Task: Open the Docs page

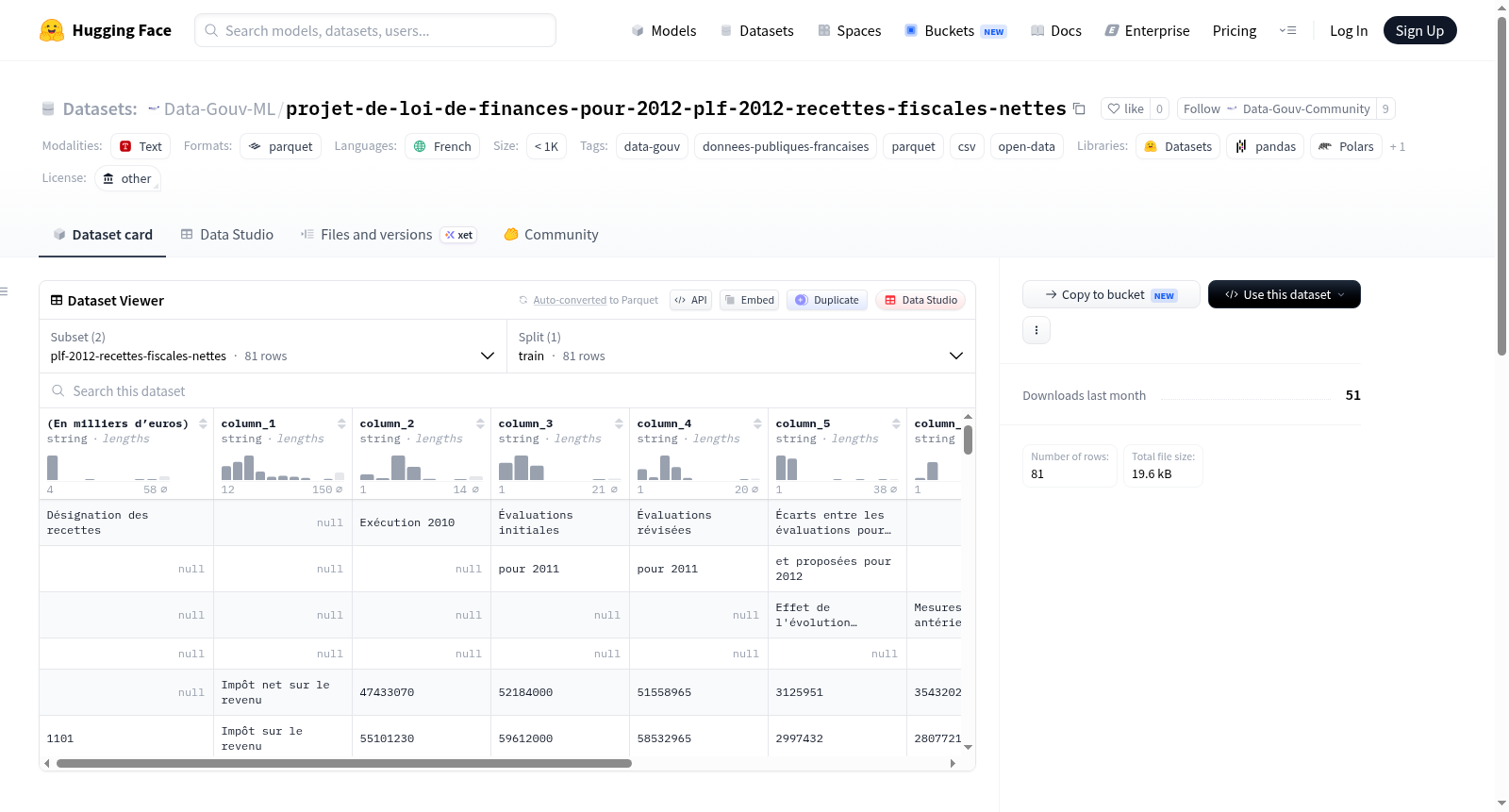Action: pos(1056,30)
